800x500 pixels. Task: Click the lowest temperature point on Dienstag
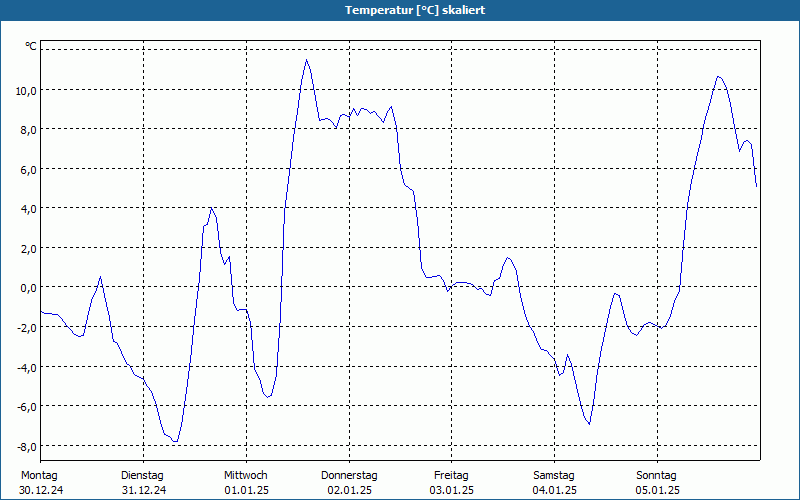(x=175, y=441)
